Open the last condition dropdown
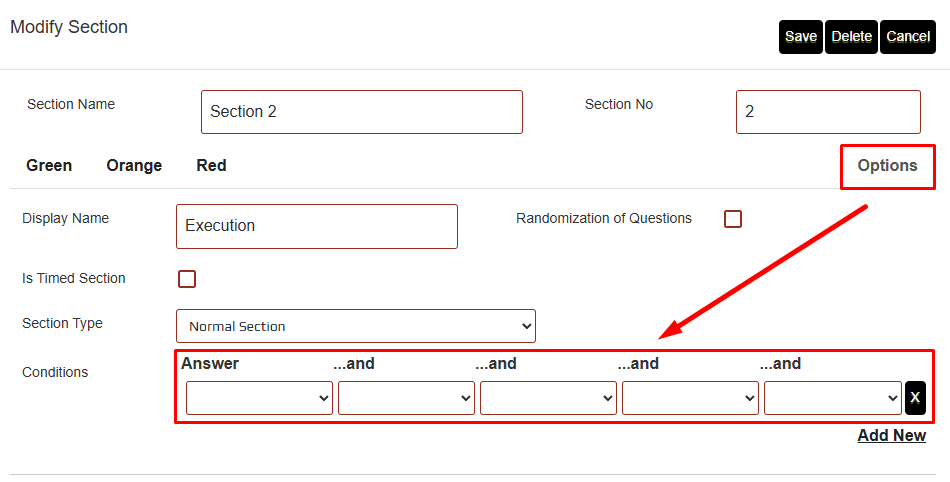Screen dimensions: 950x482 pyautogui.click(x=833, y=397)
